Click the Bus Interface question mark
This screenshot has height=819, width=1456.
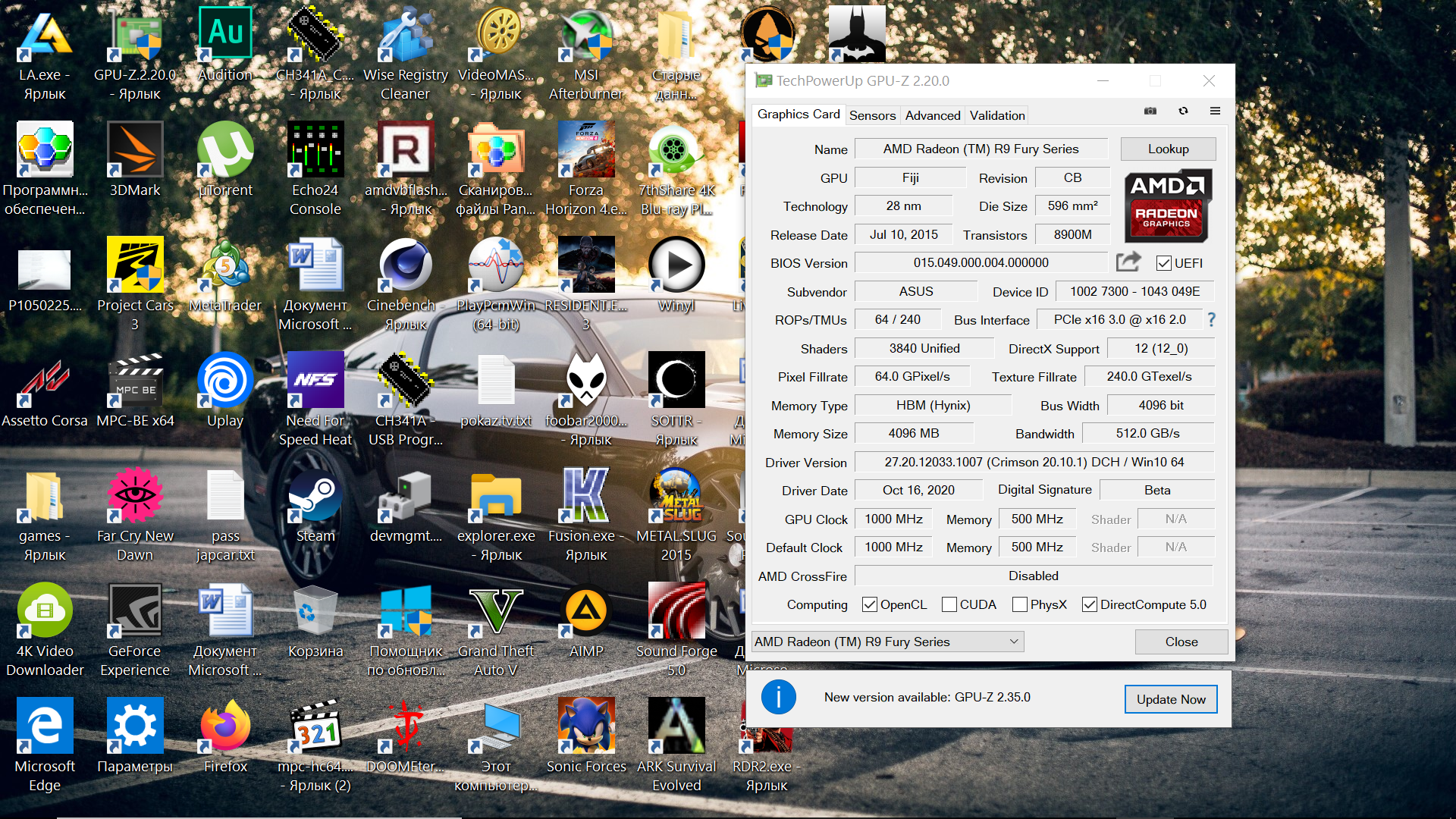[1212, 319]
